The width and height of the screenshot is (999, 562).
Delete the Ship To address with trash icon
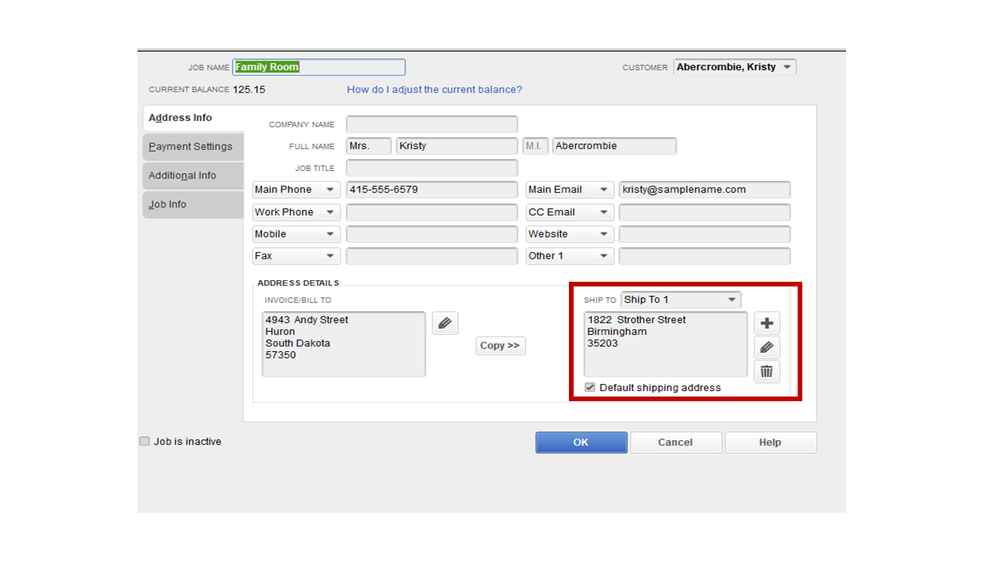(766, 371)
